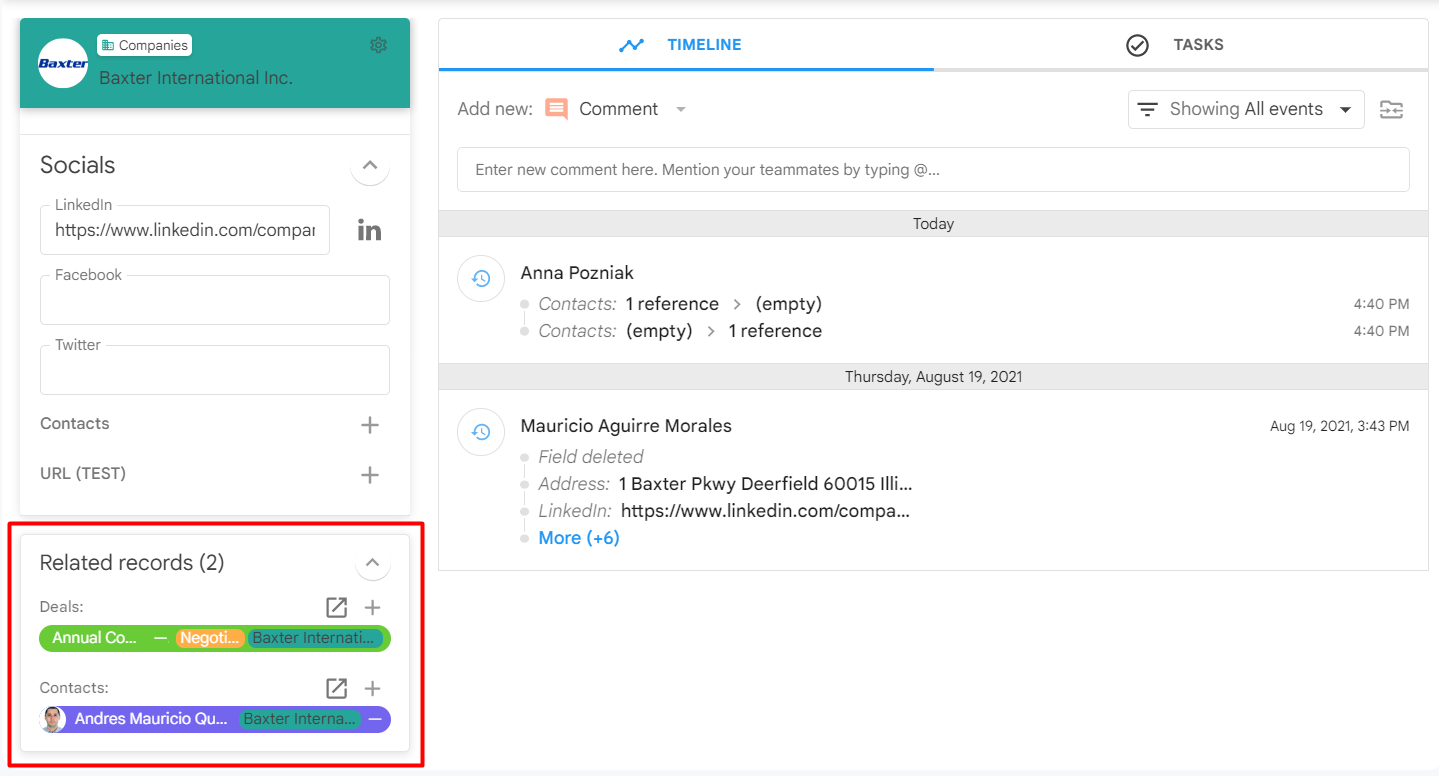The height and width of the screenshot is (776, 1439).
Task: Collapse the Socials section
Action: (370, 166)
